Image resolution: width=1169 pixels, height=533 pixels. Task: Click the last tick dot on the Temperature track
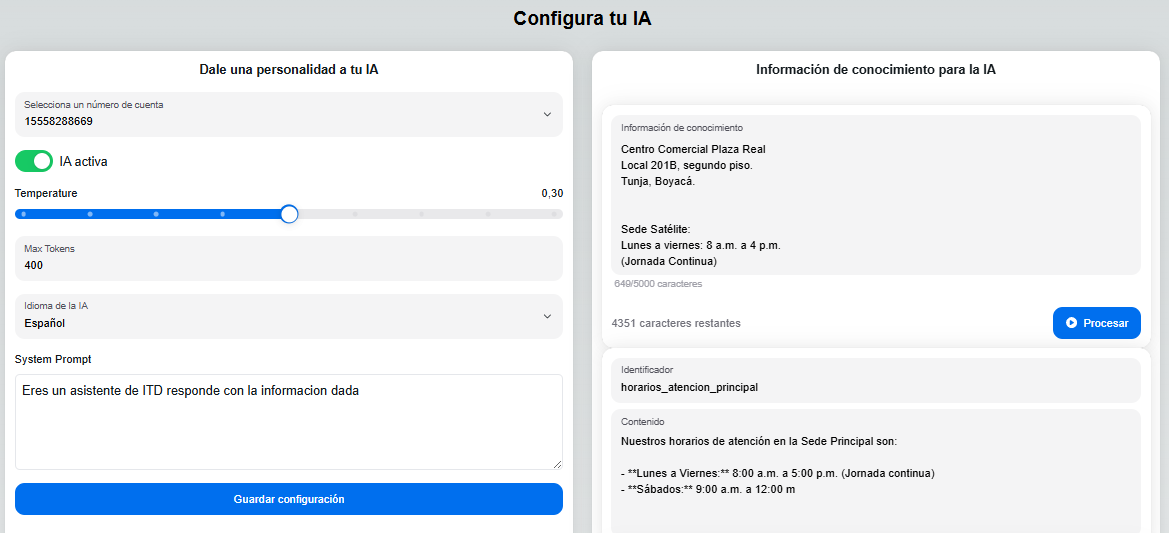pos(553,213)
